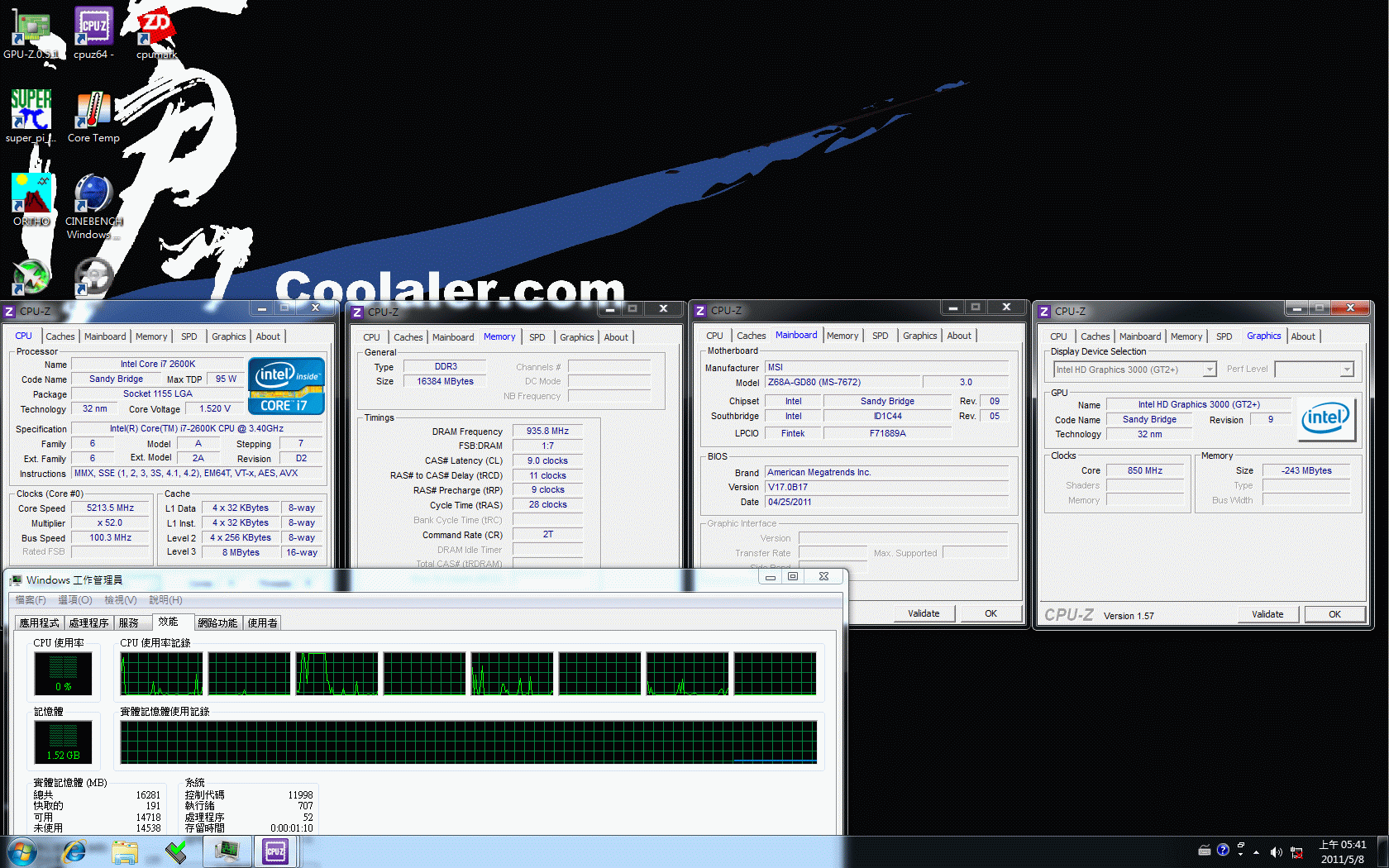Select Mainboard tab in Graphics CPU-Z window
The image size is (1389, 868).
1140,336
